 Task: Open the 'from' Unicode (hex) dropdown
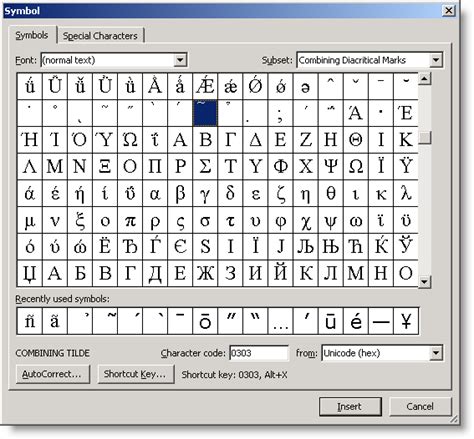coord(436,353)
